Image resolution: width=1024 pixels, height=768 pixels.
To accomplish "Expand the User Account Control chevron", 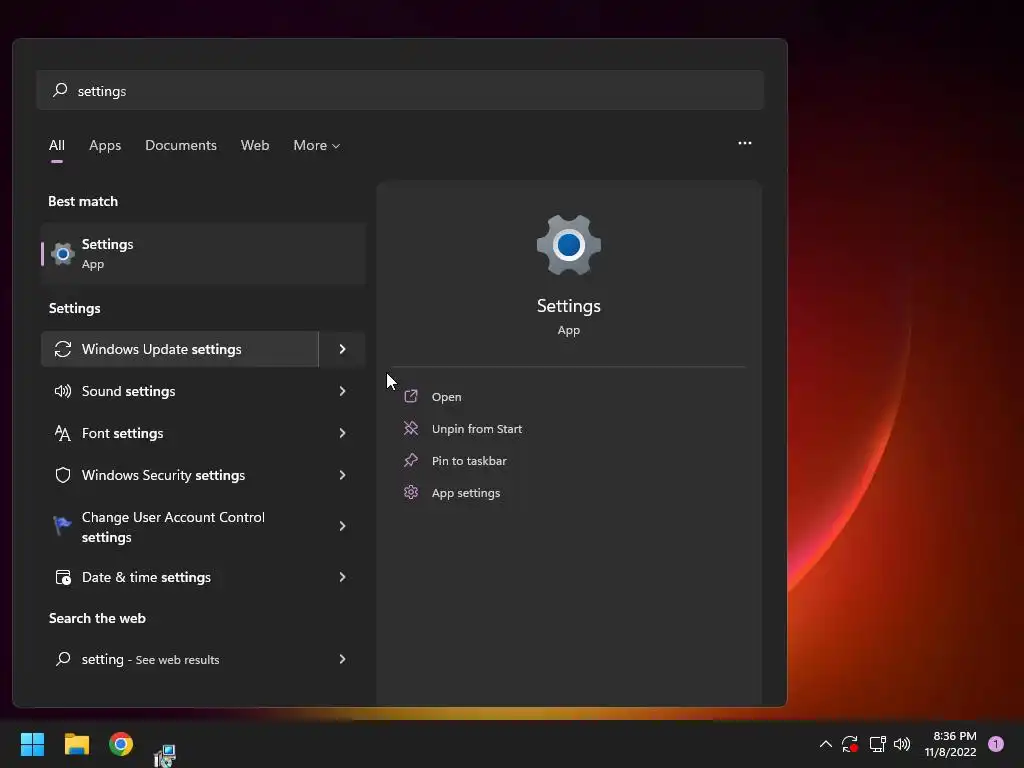I will coord(342,526).
